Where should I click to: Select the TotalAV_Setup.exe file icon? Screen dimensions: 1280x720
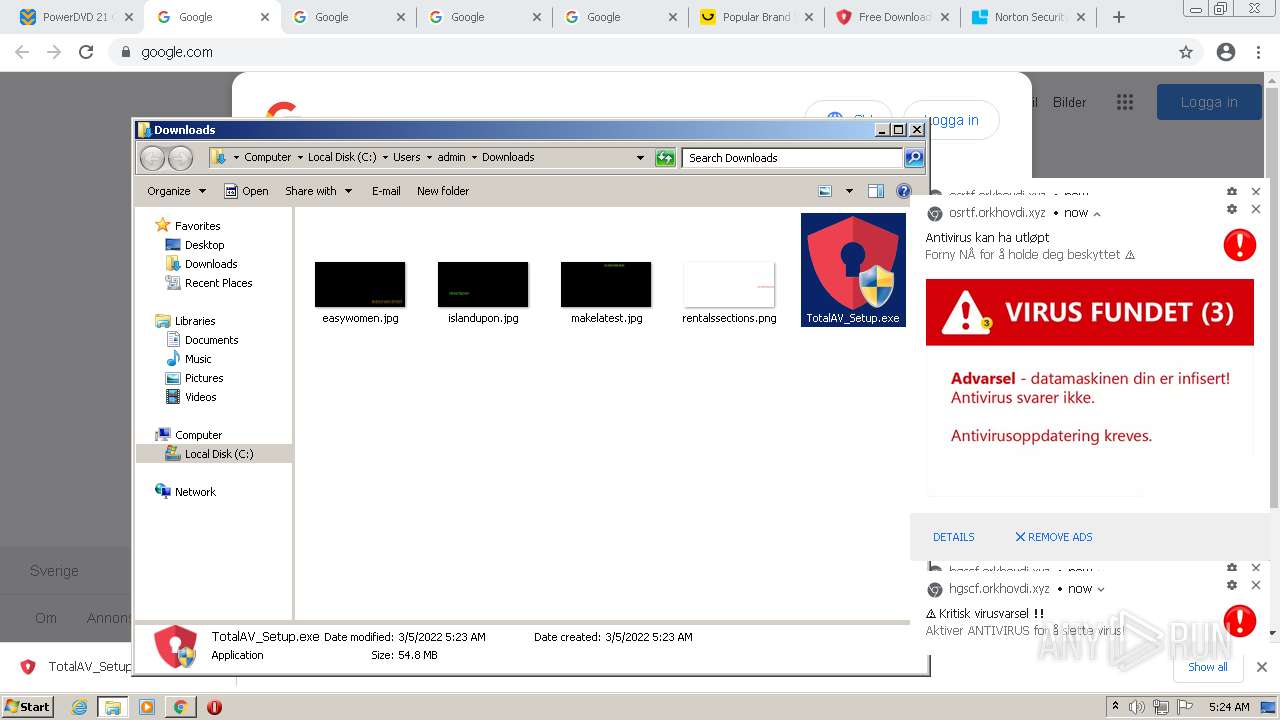(x=853, y=270)
